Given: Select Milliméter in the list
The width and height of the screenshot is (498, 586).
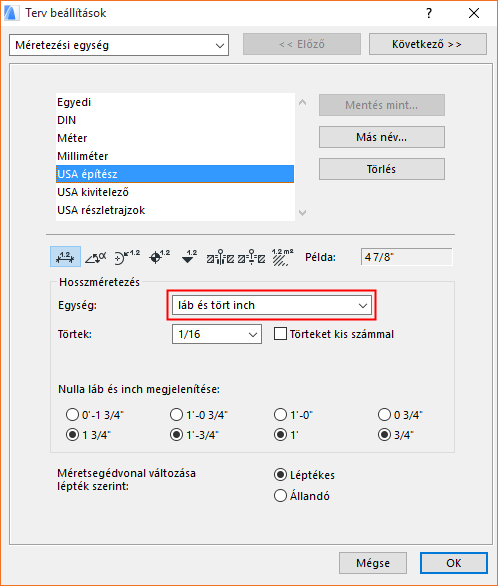Looking at the screenshot, I should 175,156.
